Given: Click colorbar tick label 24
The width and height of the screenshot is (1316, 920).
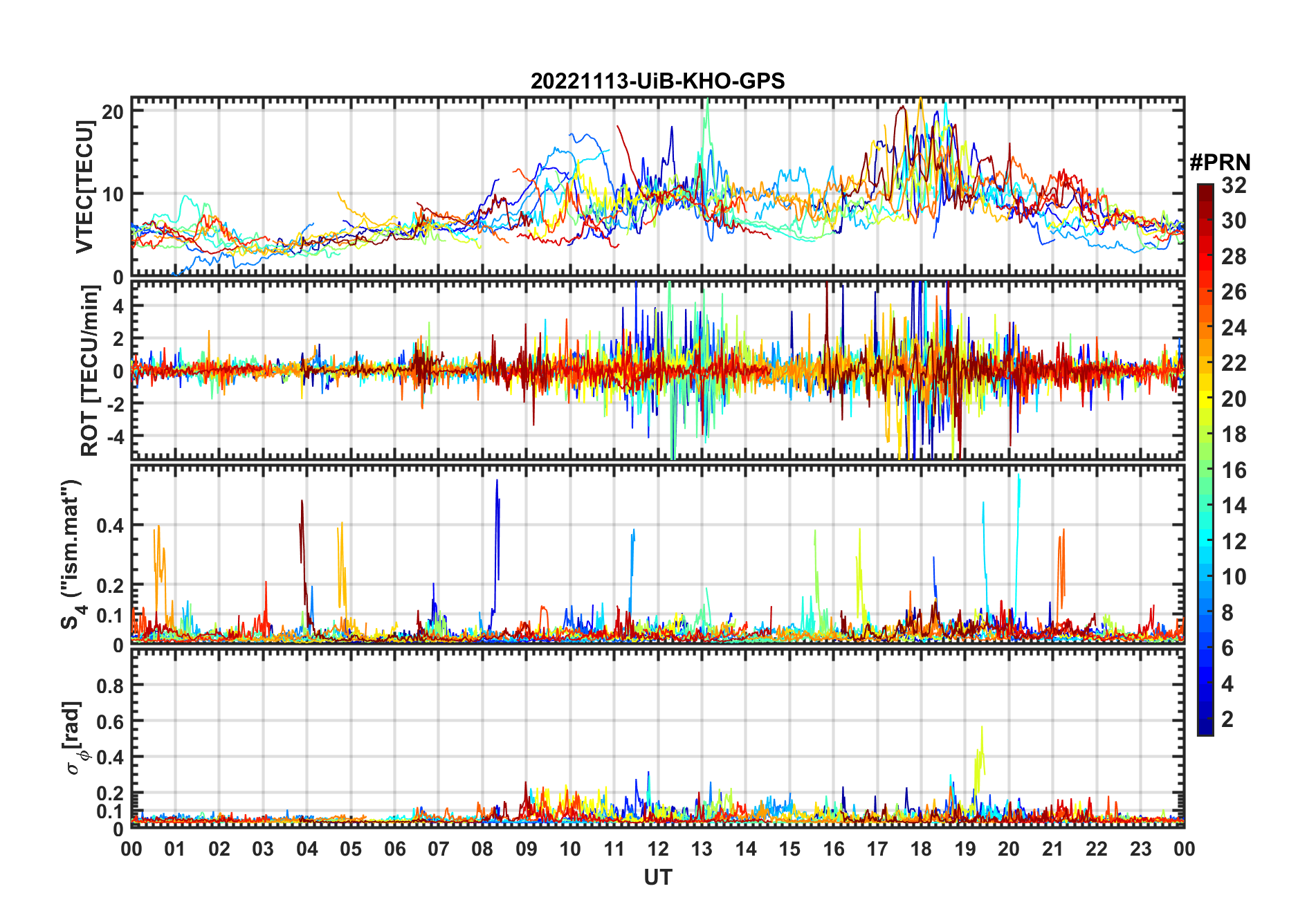Looking at the screenshot, I should pos(1234,328).
